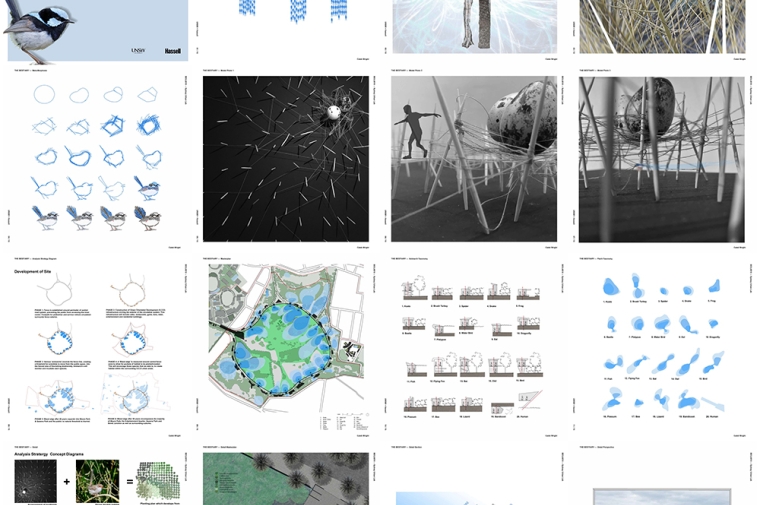Click the UNSW logo on the cover page
760x505 pixels.
point(138,50)
